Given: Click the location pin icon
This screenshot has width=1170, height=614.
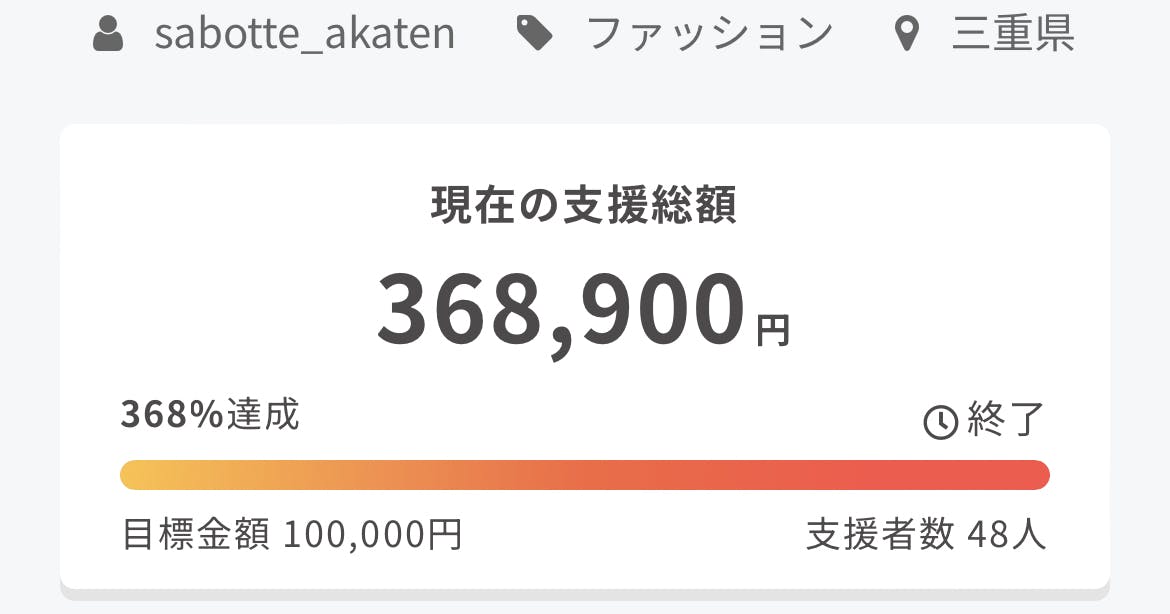Looking at the screenshot, I should (905, 35).
